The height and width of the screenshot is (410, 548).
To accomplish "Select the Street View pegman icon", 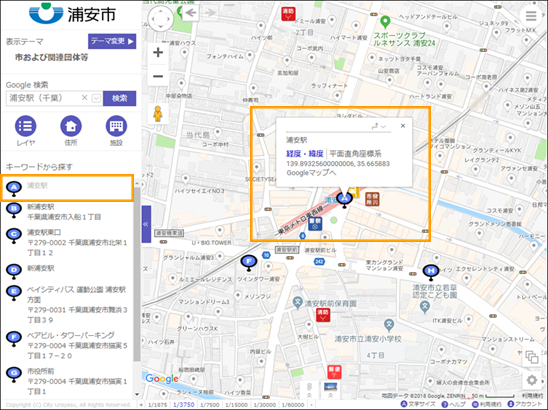I will [158, 114].
